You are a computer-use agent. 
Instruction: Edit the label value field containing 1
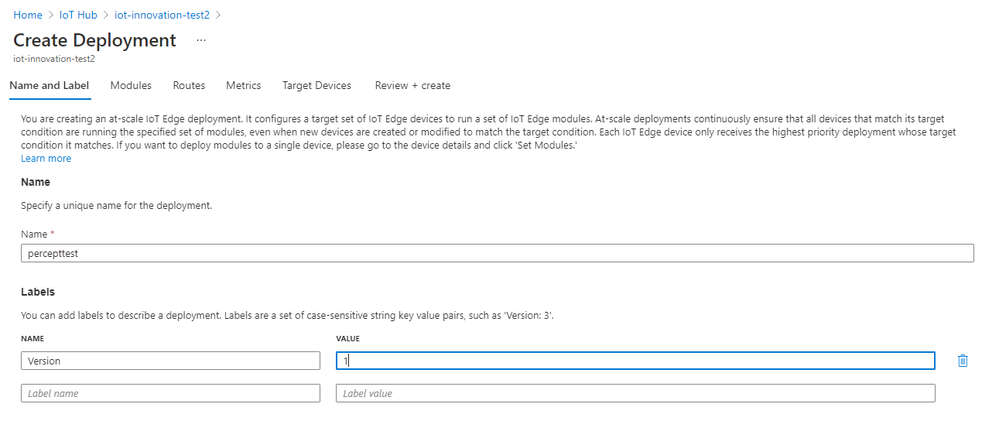635,361
